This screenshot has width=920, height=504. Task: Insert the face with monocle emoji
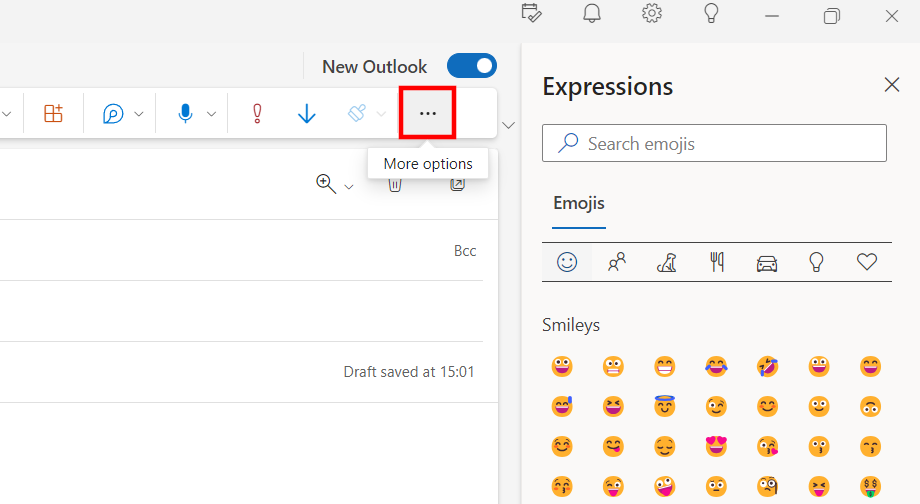[767, 486]
